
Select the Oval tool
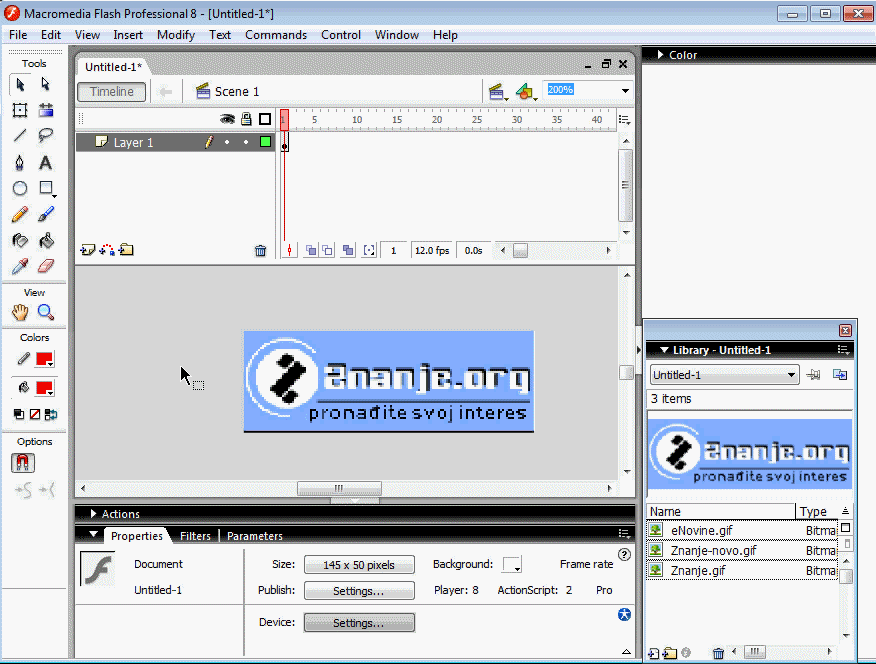pyautogui.click(x=20, y=188)
